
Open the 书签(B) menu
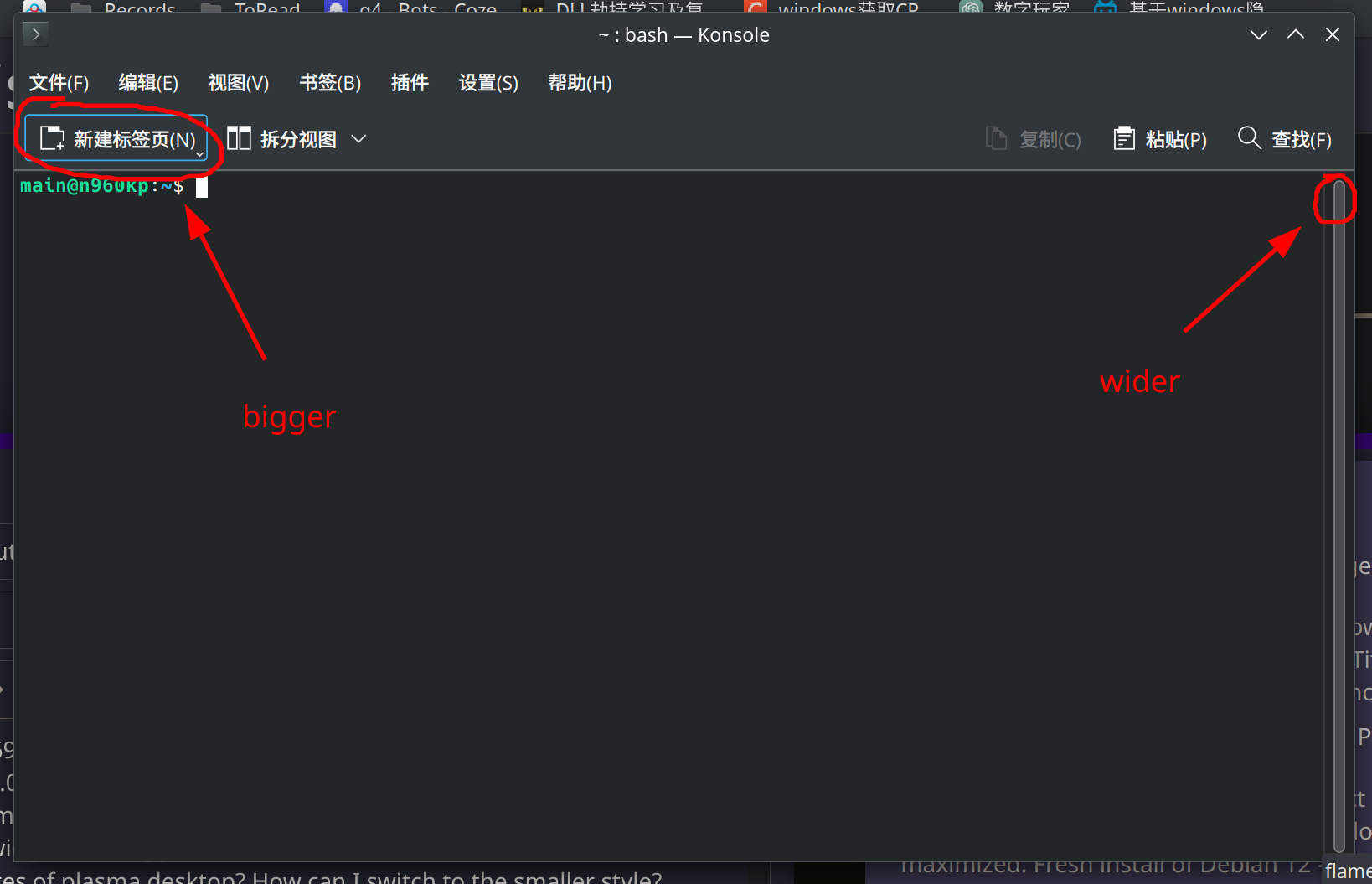(x=330, y=83)
